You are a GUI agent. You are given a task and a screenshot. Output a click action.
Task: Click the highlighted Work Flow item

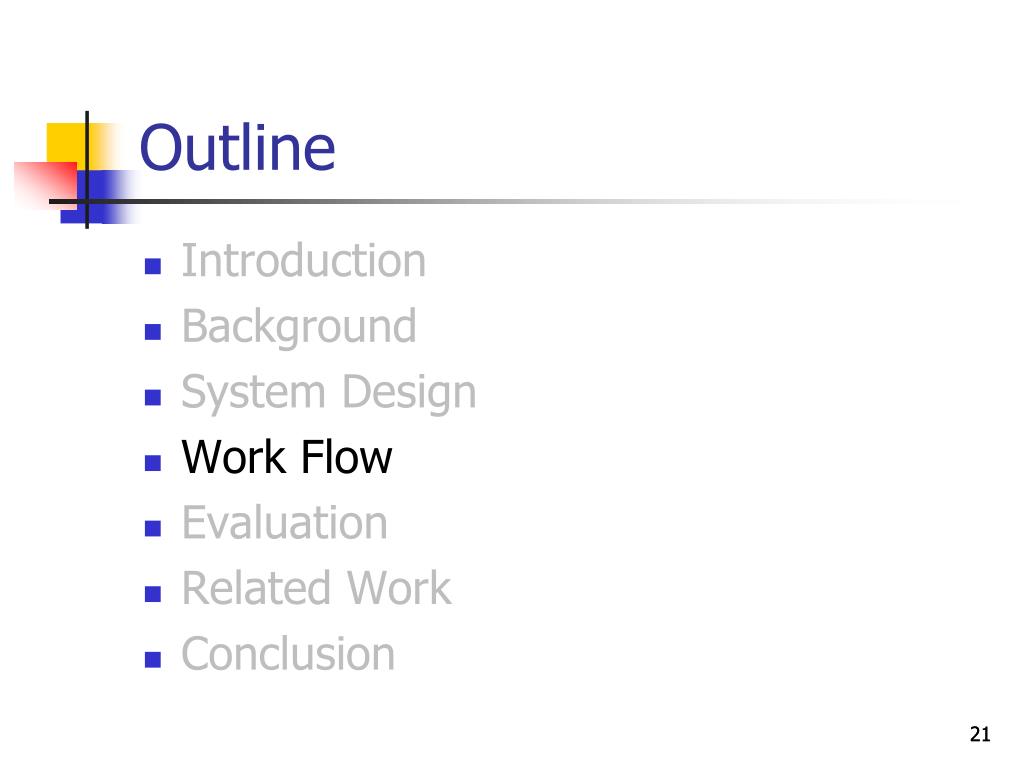(287, 457)
